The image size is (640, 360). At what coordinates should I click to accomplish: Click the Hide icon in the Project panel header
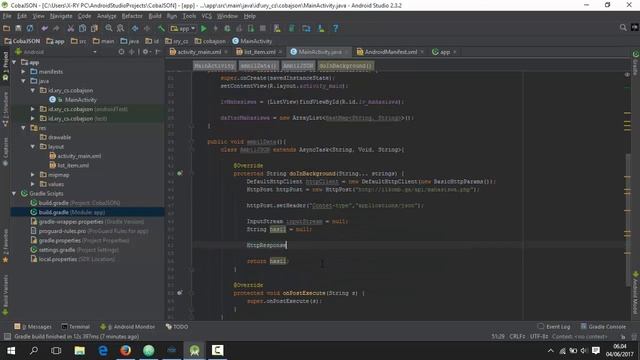[158, 52]
